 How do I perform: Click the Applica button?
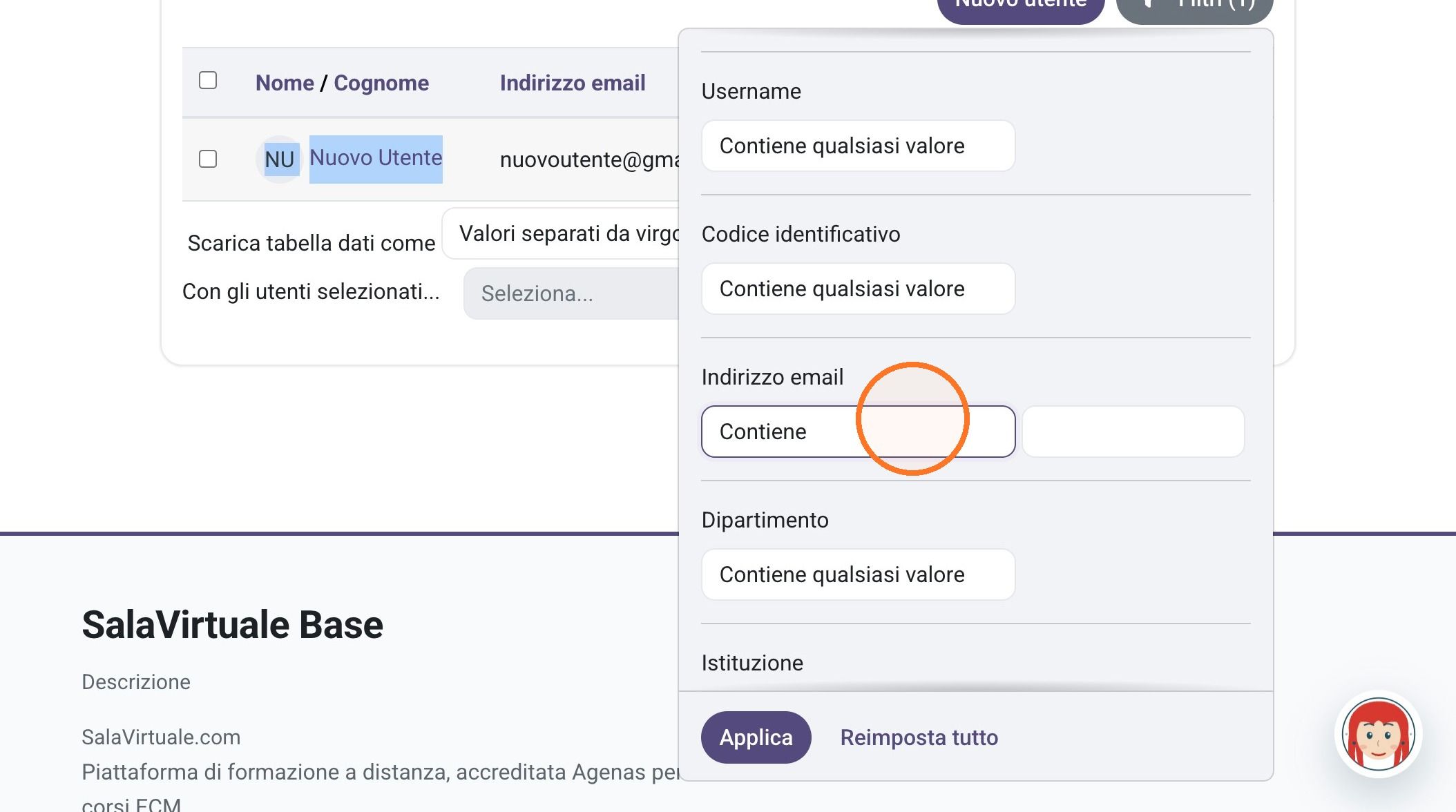tap(756, 737)
